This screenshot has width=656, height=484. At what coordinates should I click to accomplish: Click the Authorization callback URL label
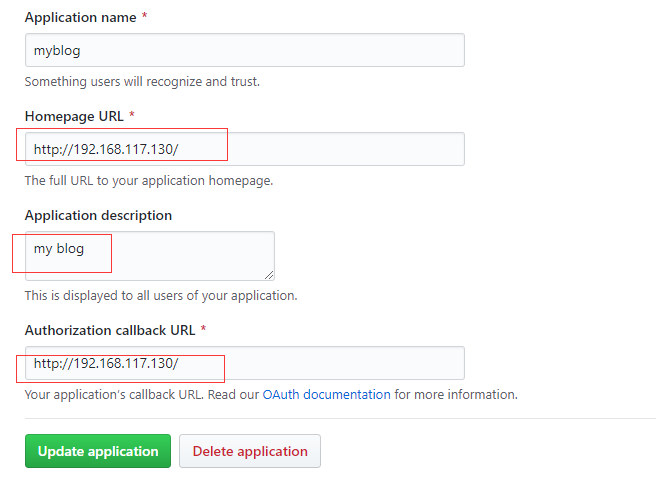pyautogui.click(x=110, y=330)
